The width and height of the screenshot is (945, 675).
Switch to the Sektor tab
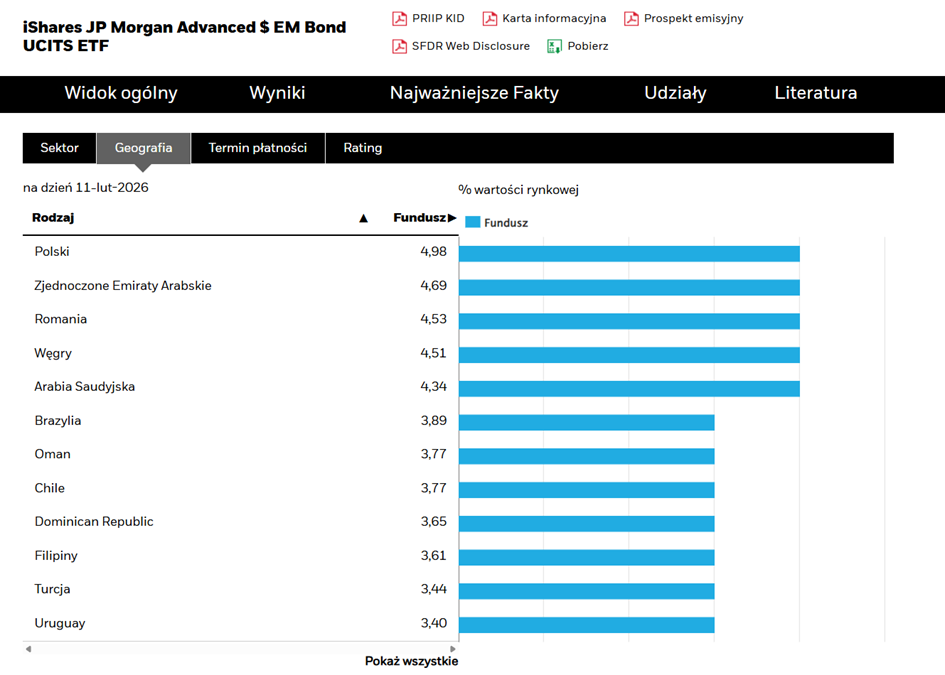point(60,148)
